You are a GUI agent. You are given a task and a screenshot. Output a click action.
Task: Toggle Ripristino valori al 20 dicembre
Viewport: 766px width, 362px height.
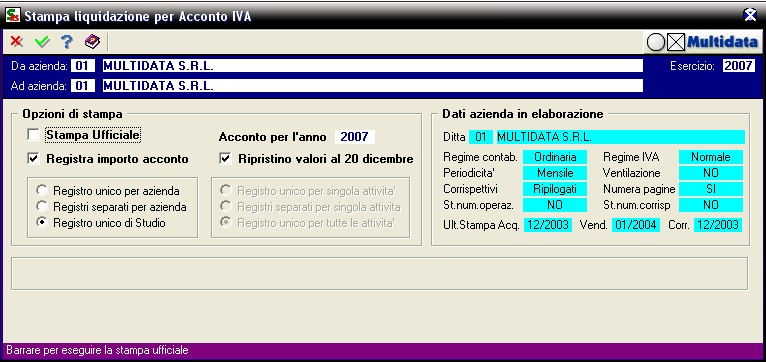225,159
